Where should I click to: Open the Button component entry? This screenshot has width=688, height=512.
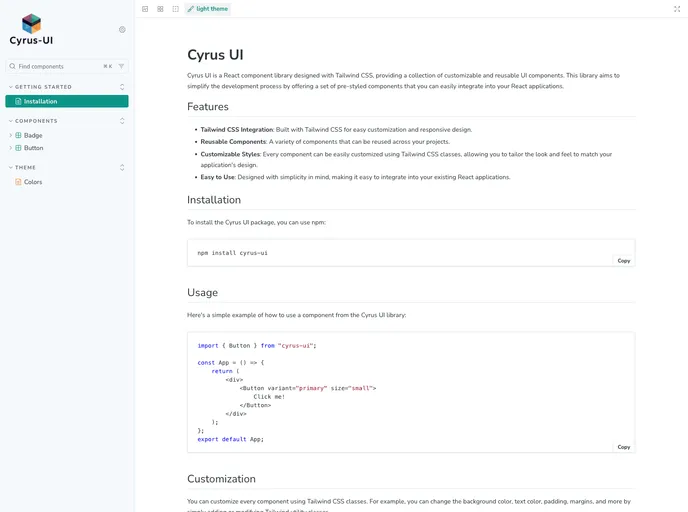33,148
